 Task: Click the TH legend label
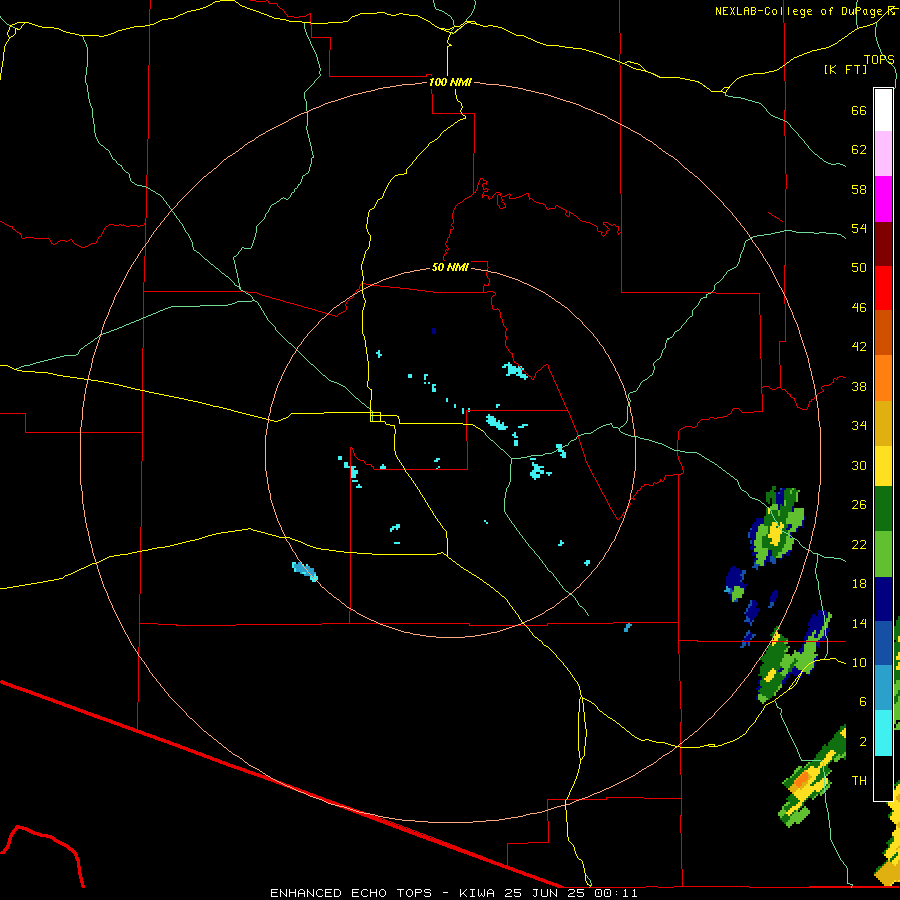point(859,780)
